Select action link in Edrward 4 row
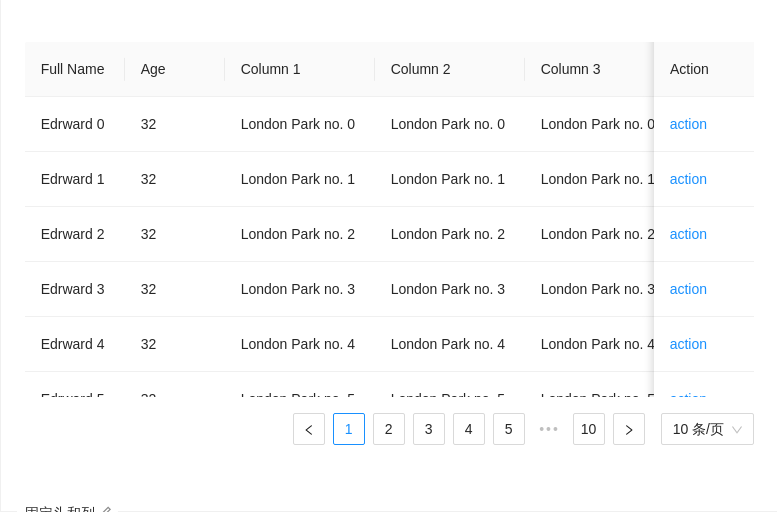This screenshot has width=777, height=512. coord(688,344)
